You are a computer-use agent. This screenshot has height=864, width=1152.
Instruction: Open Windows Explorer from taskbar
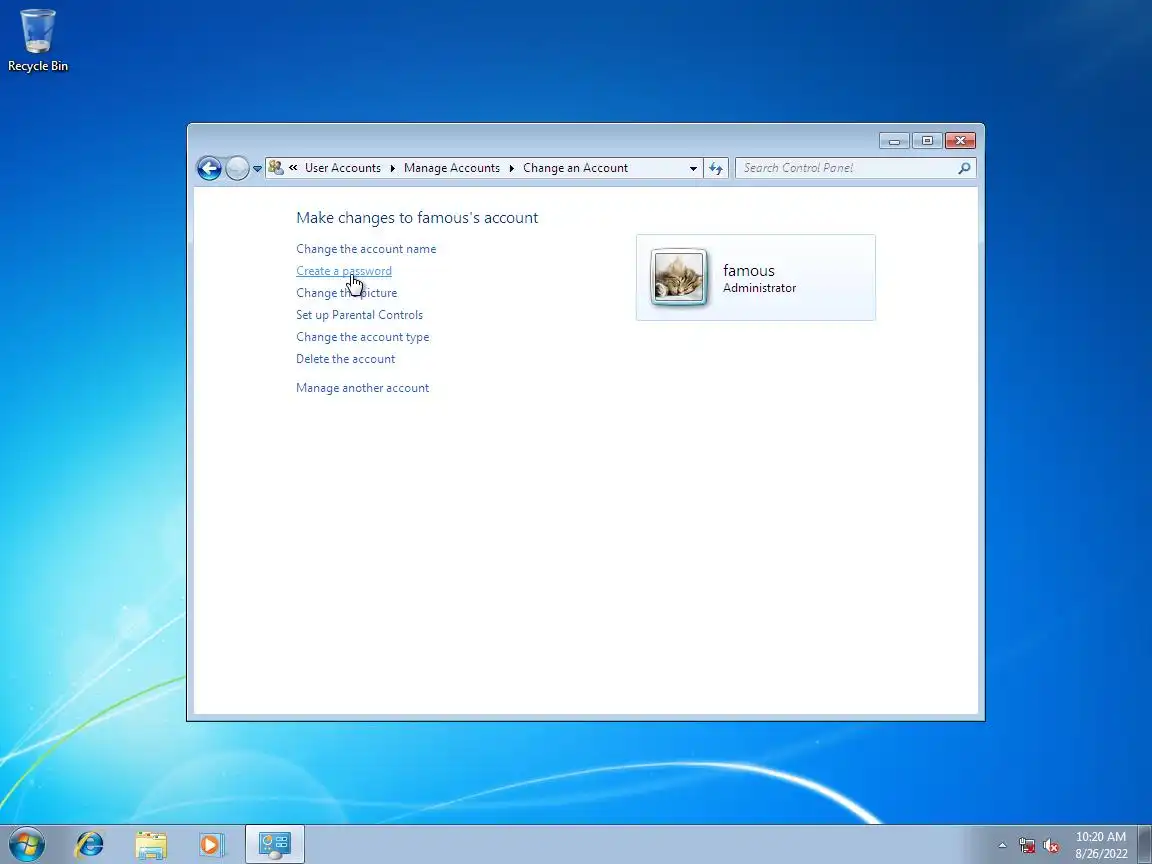pos(151,845)
